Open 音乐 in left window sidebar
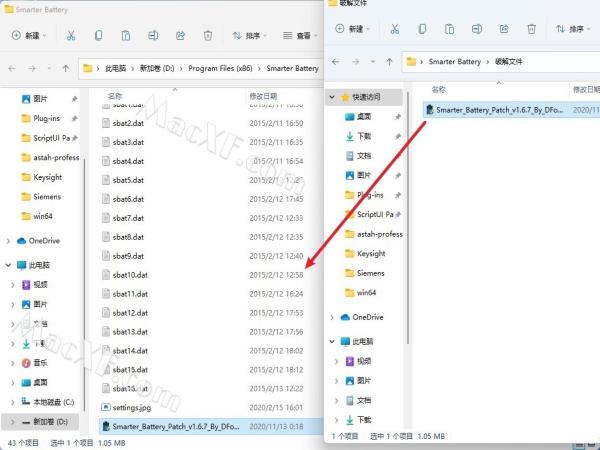The height and width of the screenshot is (450, 600). 40,363
